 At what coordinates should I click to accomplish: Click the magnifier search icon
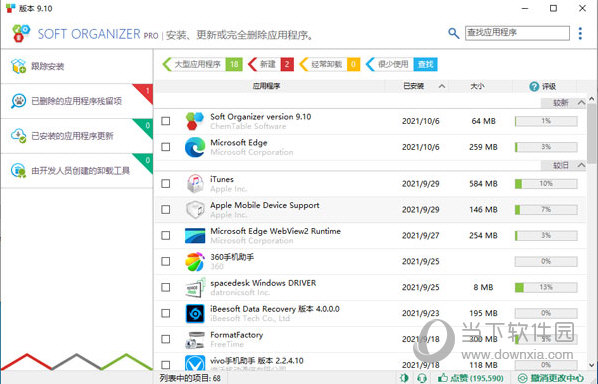[453, 34]
